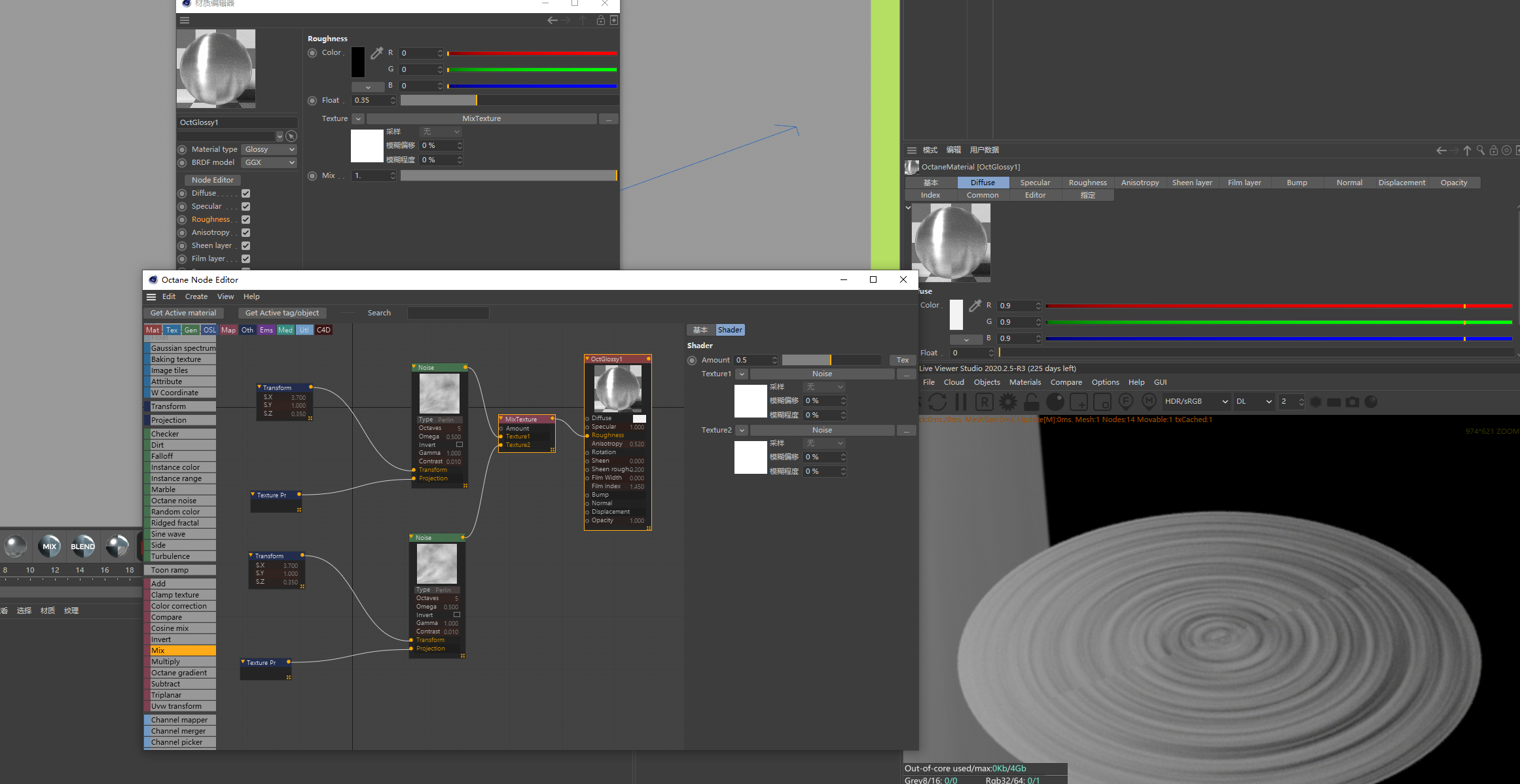Toggle the lock resolution padlock icon

pos(1032,402)
